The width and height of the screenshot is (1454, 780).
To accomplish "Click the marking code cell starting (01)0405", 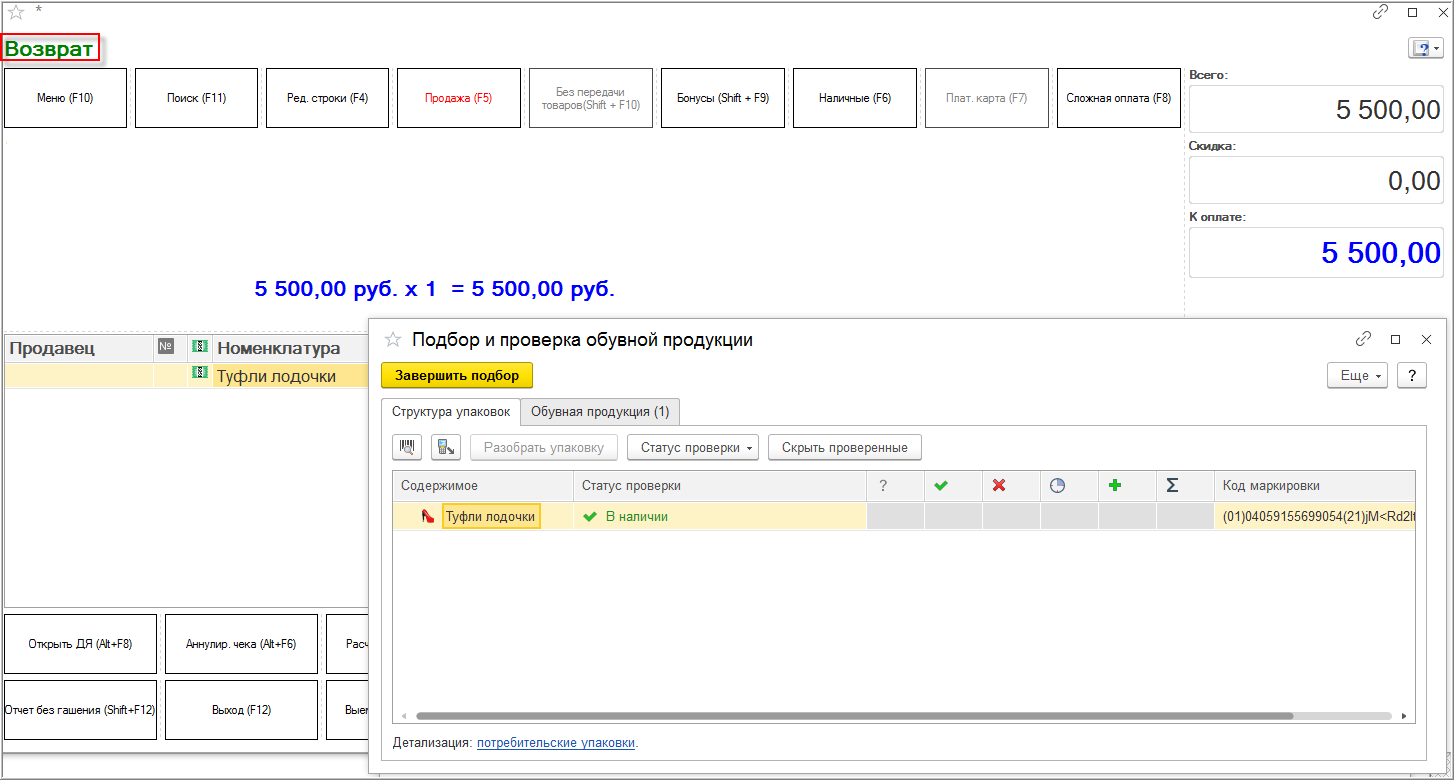I will pos(1315,517).
